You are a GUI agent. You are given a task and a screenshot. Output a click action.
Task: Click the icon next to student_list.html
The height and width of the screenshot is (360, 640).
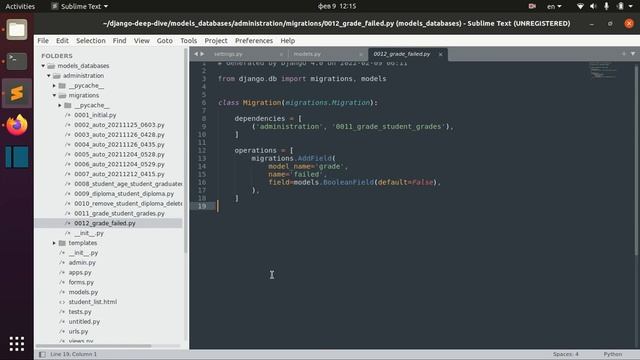62,302
